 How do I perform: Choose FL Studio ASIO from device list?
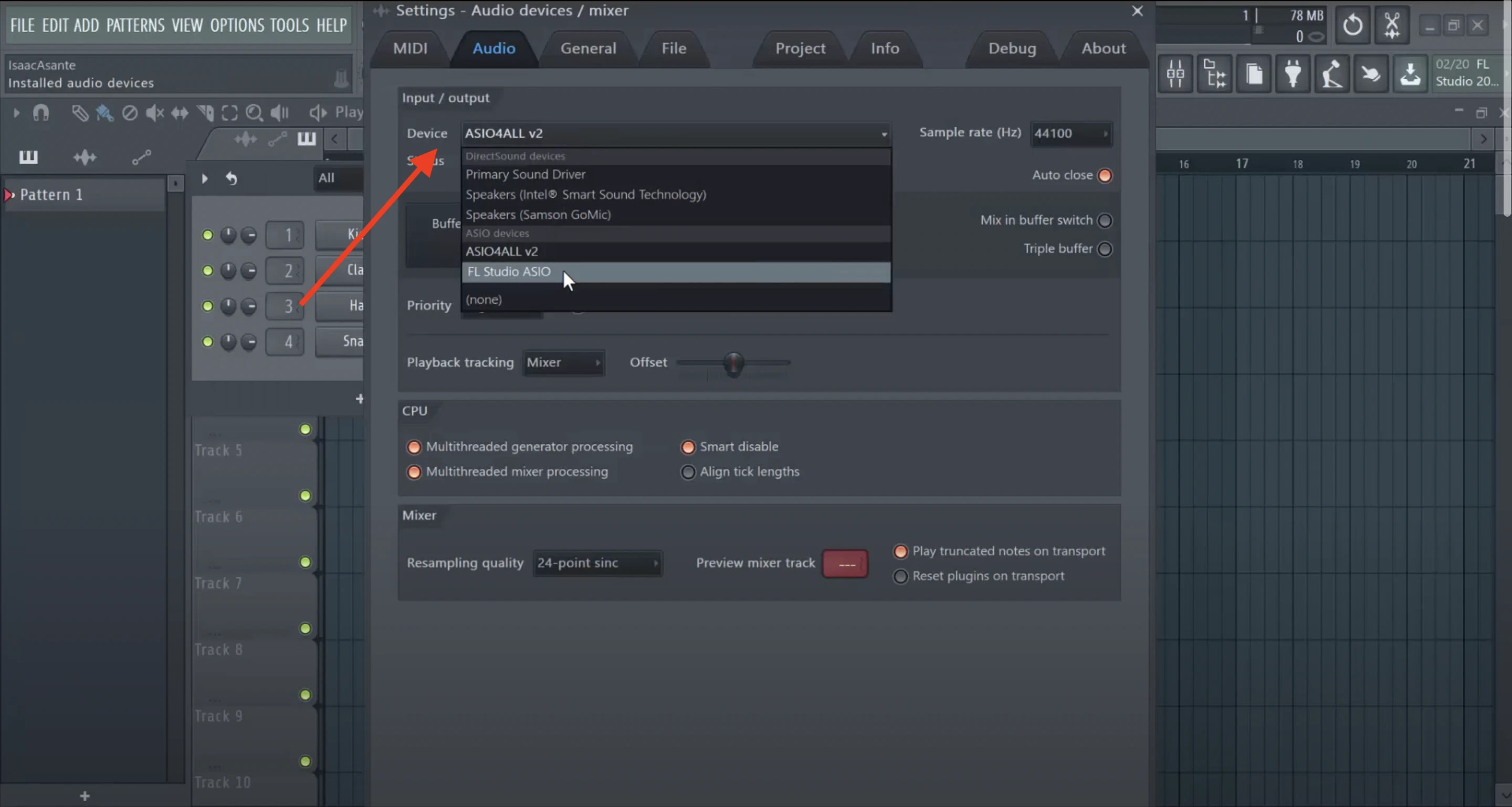pos(509,272)
